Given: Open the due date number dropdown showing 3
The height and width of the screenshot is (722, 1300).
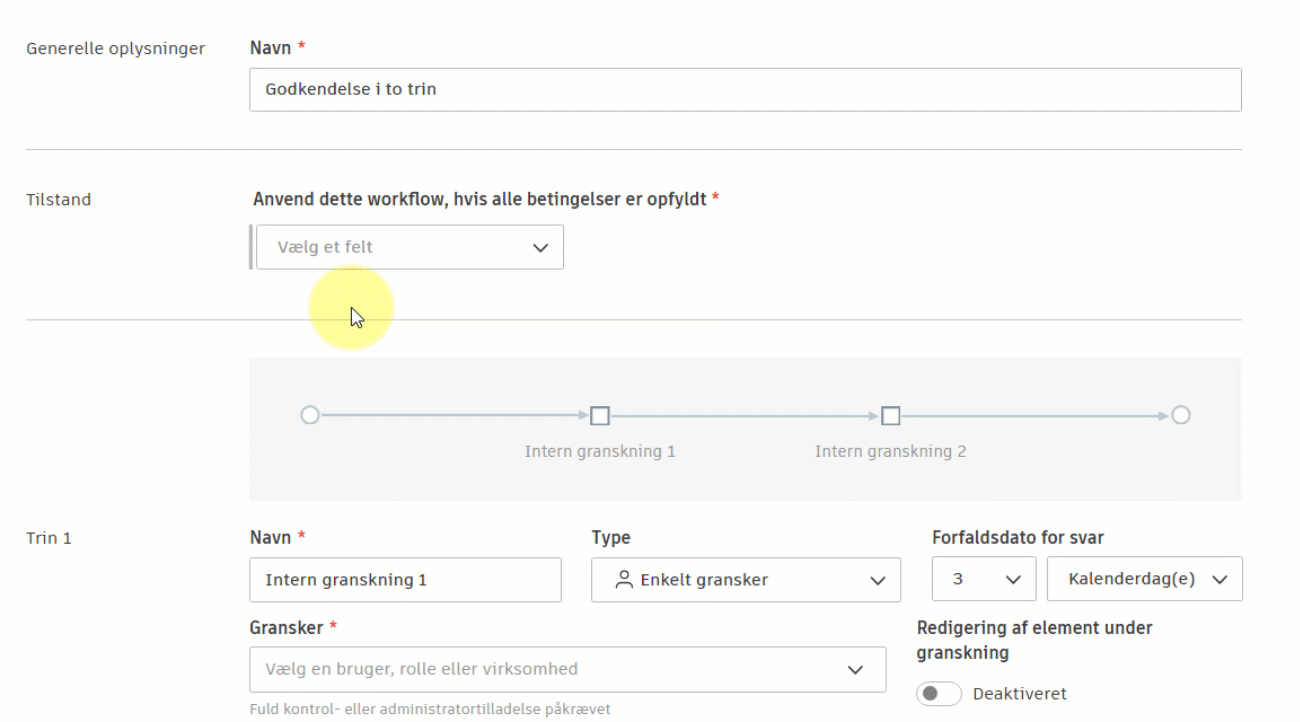Looking at the screenshot, I should click(x=983, y=578).
